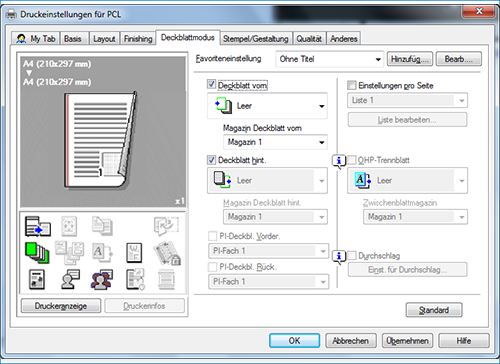Click the back cover icon beside Deckblatt hint Leer

coord(223,180)
